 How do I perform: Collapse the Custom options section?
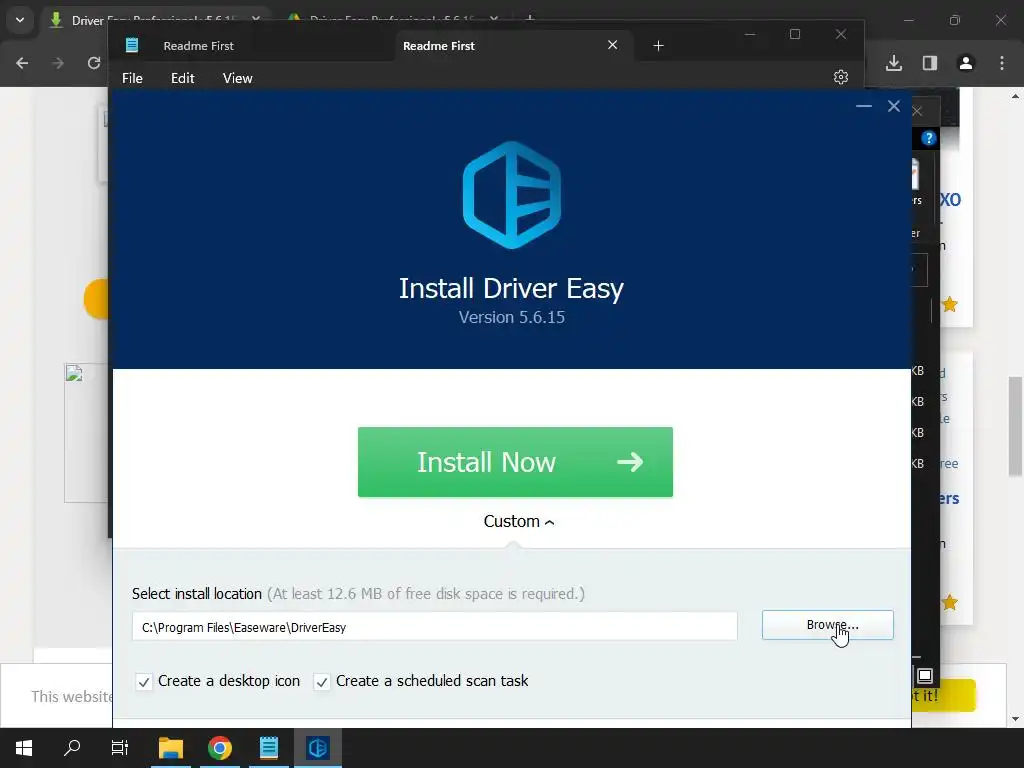coord(519,521)
